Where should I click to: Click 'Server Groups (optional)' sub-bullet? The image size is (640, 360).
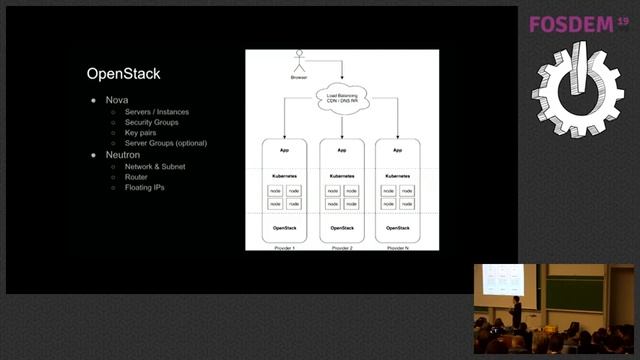pyautogui.click(x=166, y=143)
